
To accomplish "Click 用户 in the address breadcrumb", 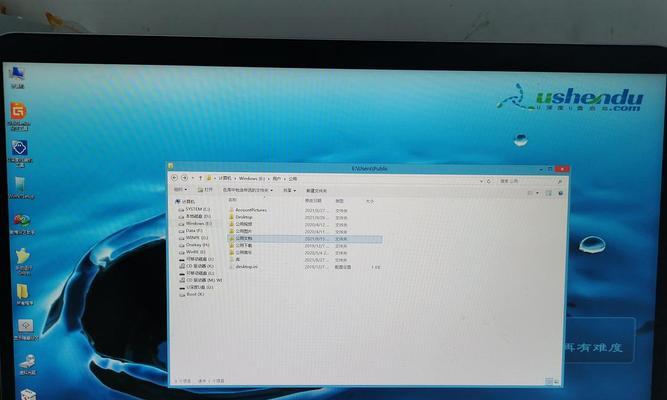I will [x=277, y=179].
